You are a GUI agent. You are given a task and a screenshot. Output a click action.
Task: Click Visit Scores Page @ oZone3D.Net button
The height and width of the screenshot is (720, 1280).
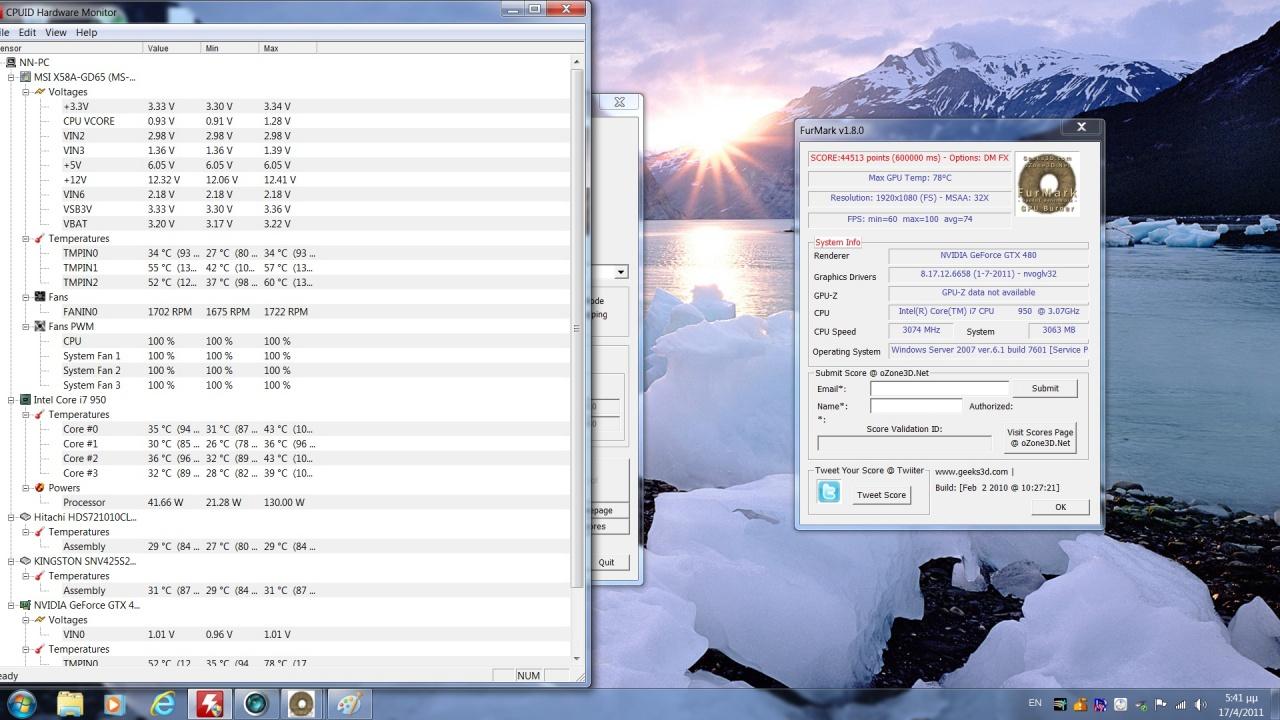pyautogui.click(x=1040, y=438)
